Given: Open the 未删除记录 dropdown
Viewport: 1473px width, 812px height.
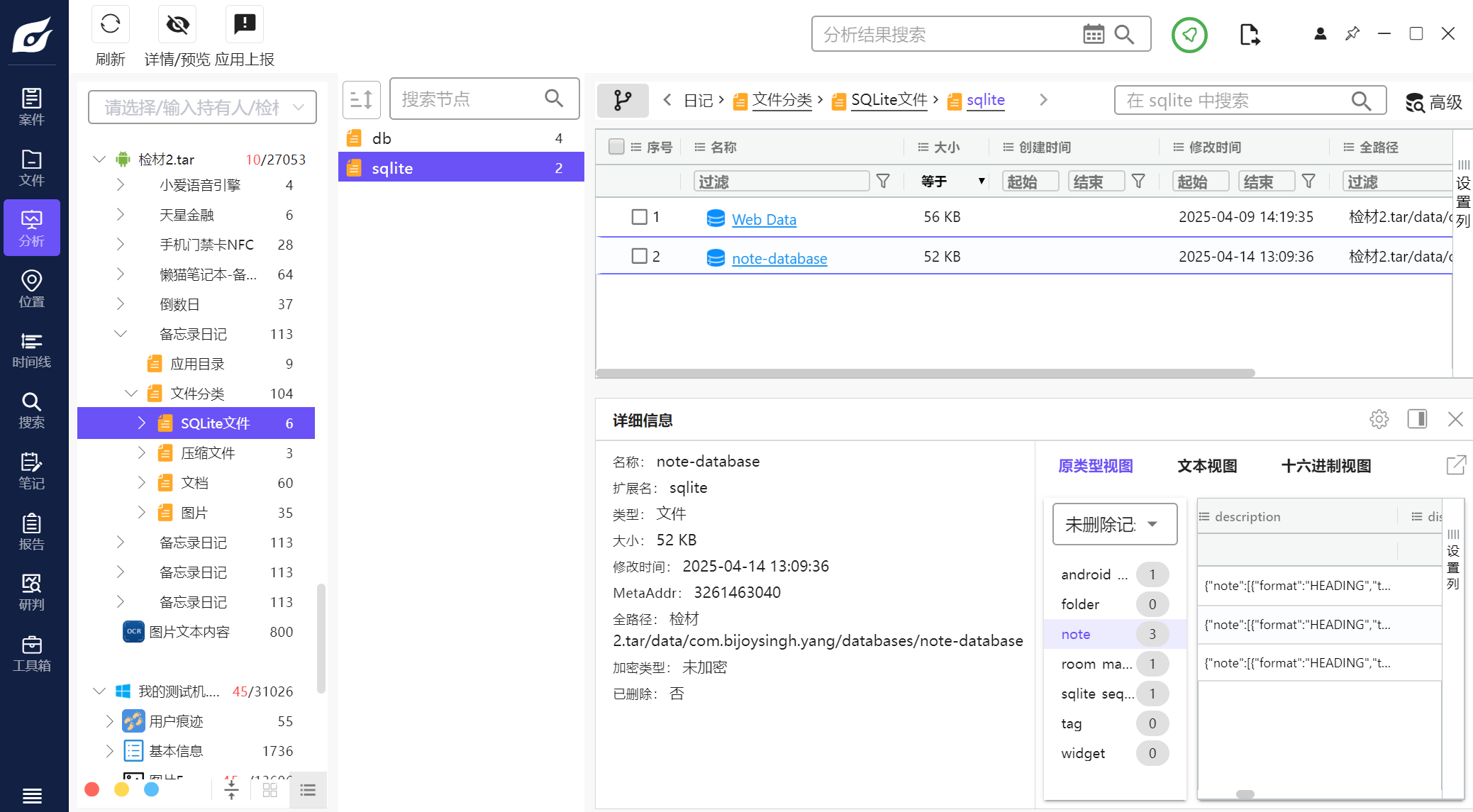Looking at the screenshot, I should [x=1113, y=523].
